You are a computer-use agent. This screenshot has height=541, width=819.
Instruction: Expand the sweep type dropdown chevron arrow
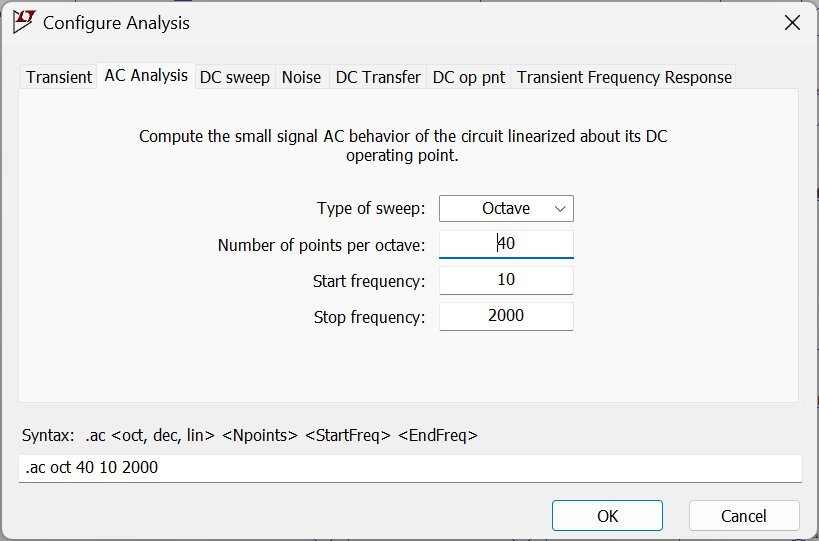(x=560, y=209)
